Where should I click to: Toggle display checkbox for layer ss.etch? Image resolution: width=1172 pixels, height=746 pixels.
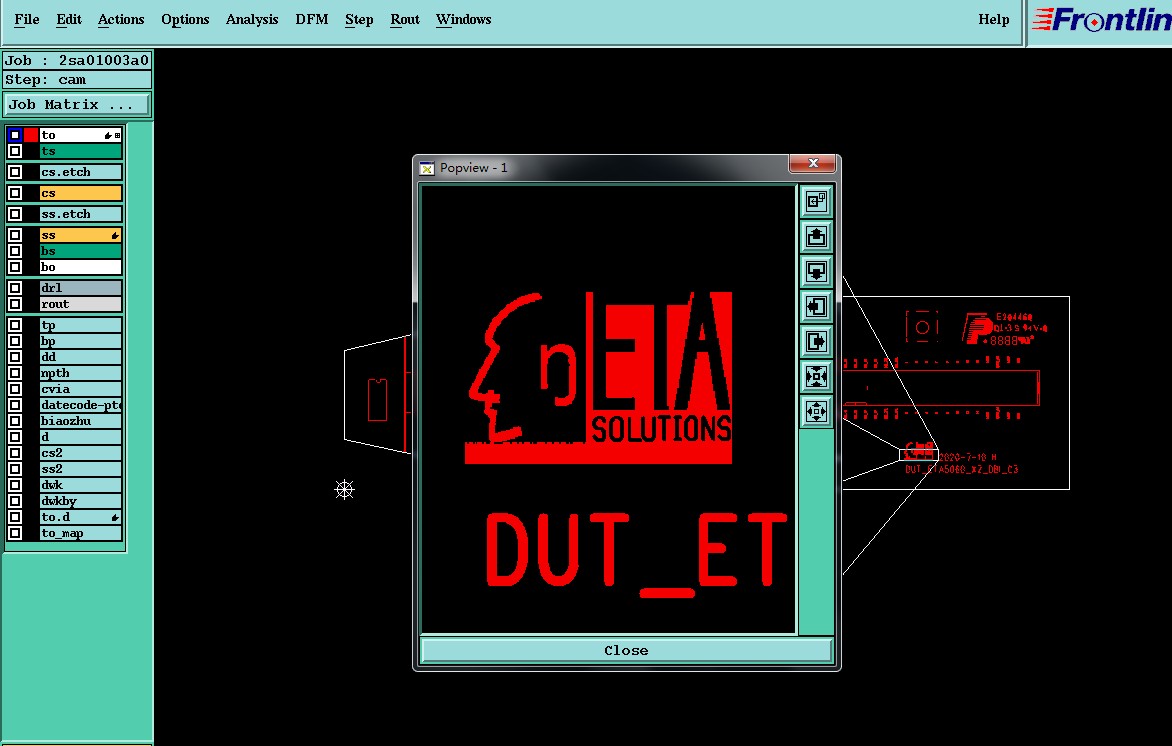click(15, 214)
